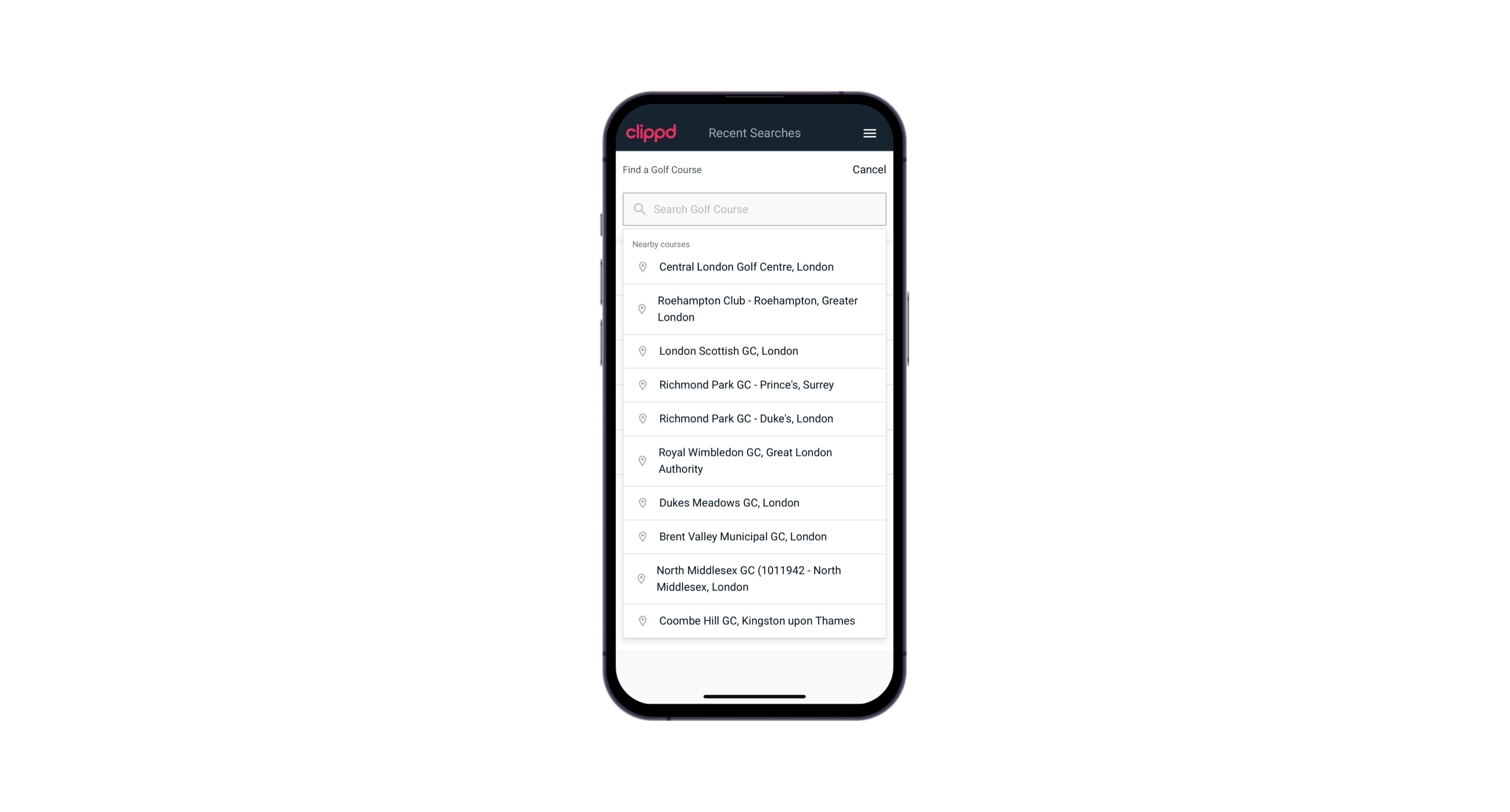Select Brent Valley Municipal GC London
Screen dimensions: 1510x812
(755, 536)
